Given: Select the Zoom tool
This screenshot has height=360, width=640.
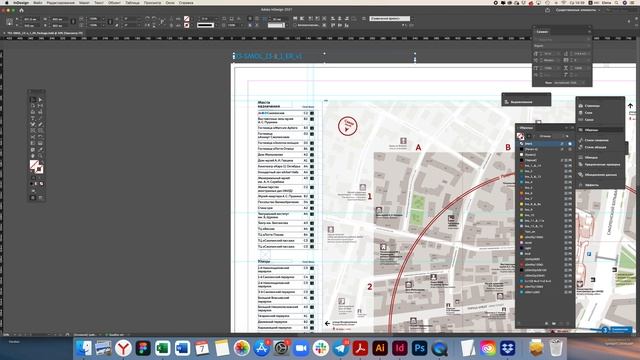Looking at the screenshot, I should [x=40, y=156].
